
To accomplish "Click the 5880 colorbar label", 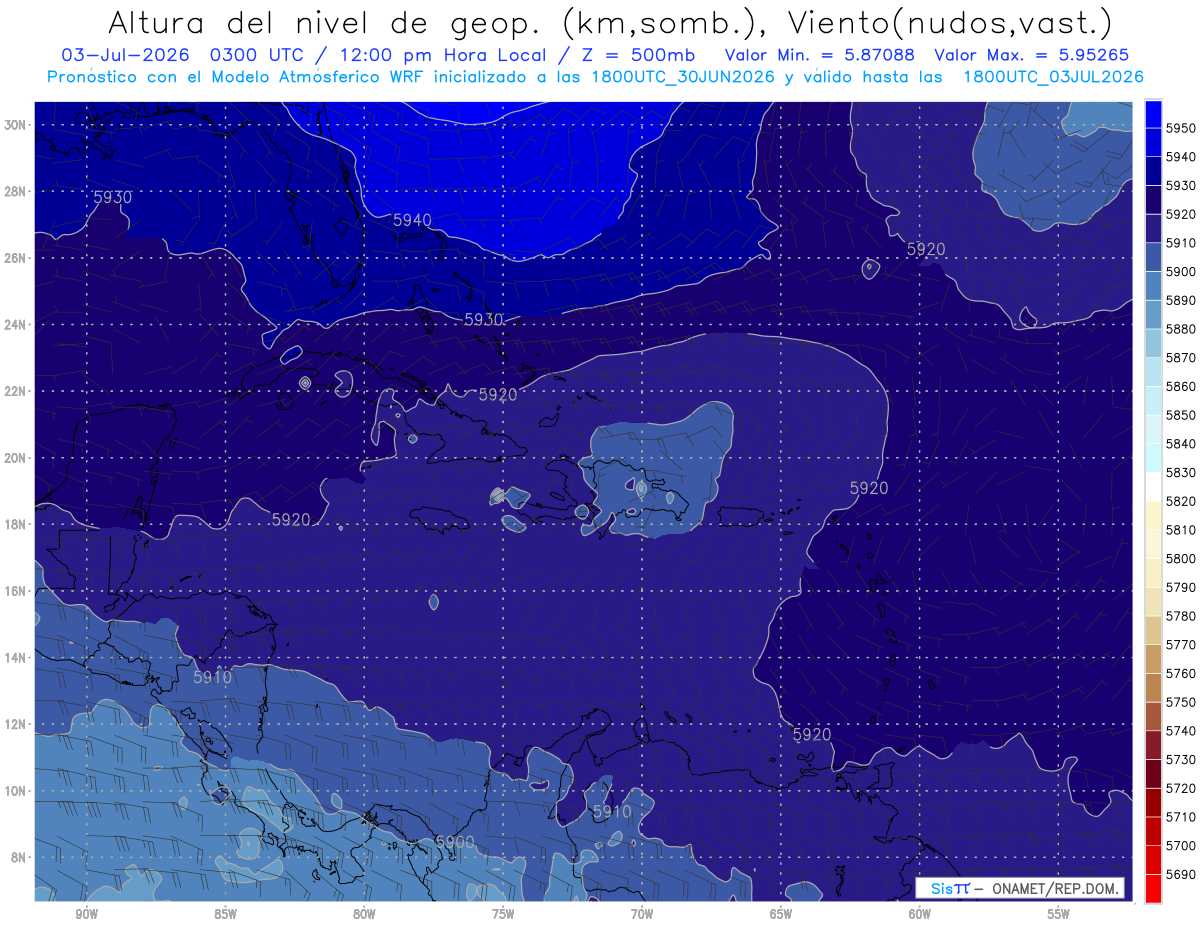I will [x=1181, y=329].
